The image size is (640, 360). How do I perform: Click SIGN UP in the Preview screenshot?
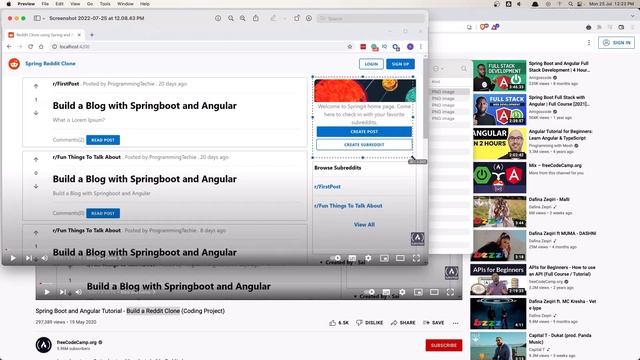pyautogui.click(x=400, y=64)
